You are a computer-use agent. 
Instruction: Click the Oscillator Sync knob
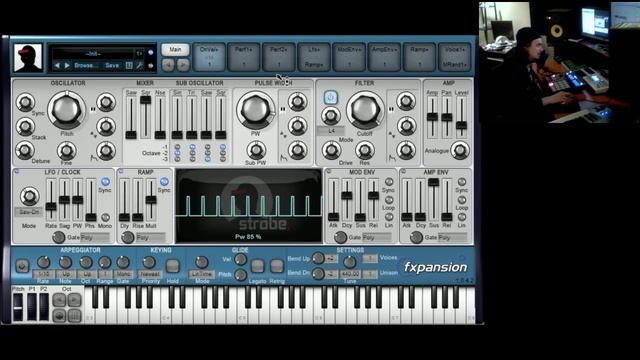tap(25, 102)
